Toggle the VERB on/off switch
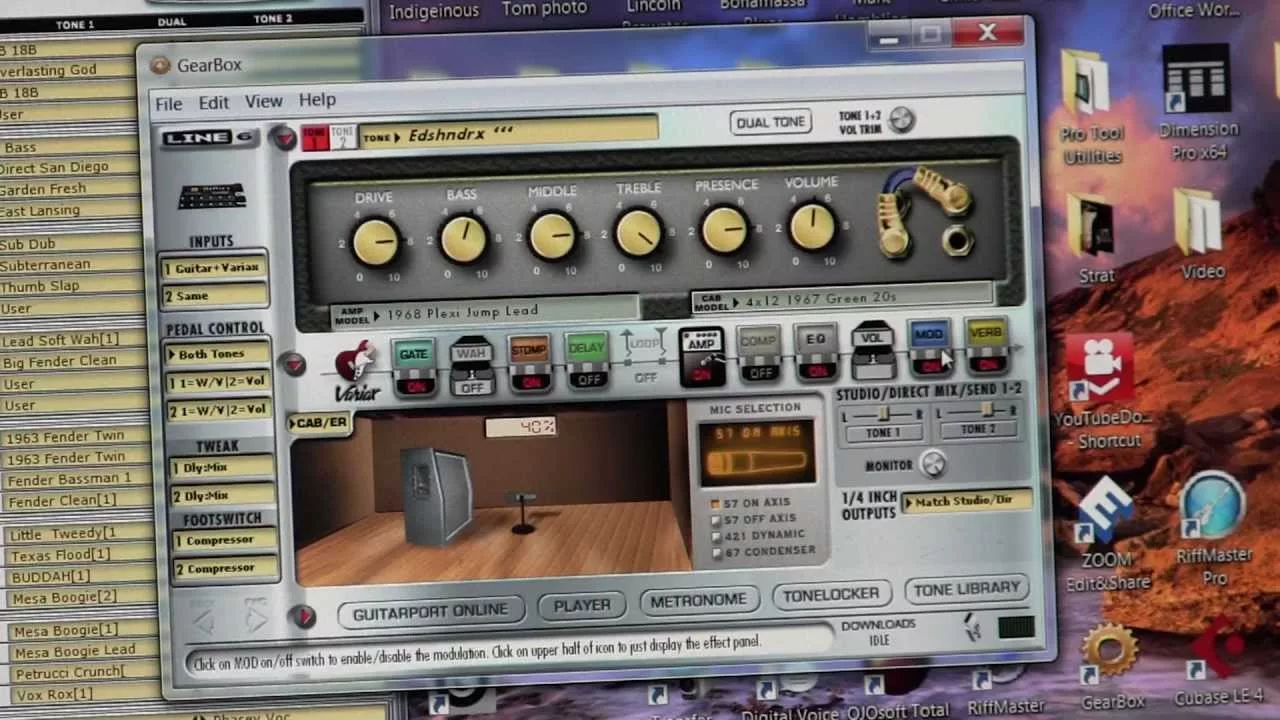The width and height of the screenshot is (1280, 720). click(987, 363)
